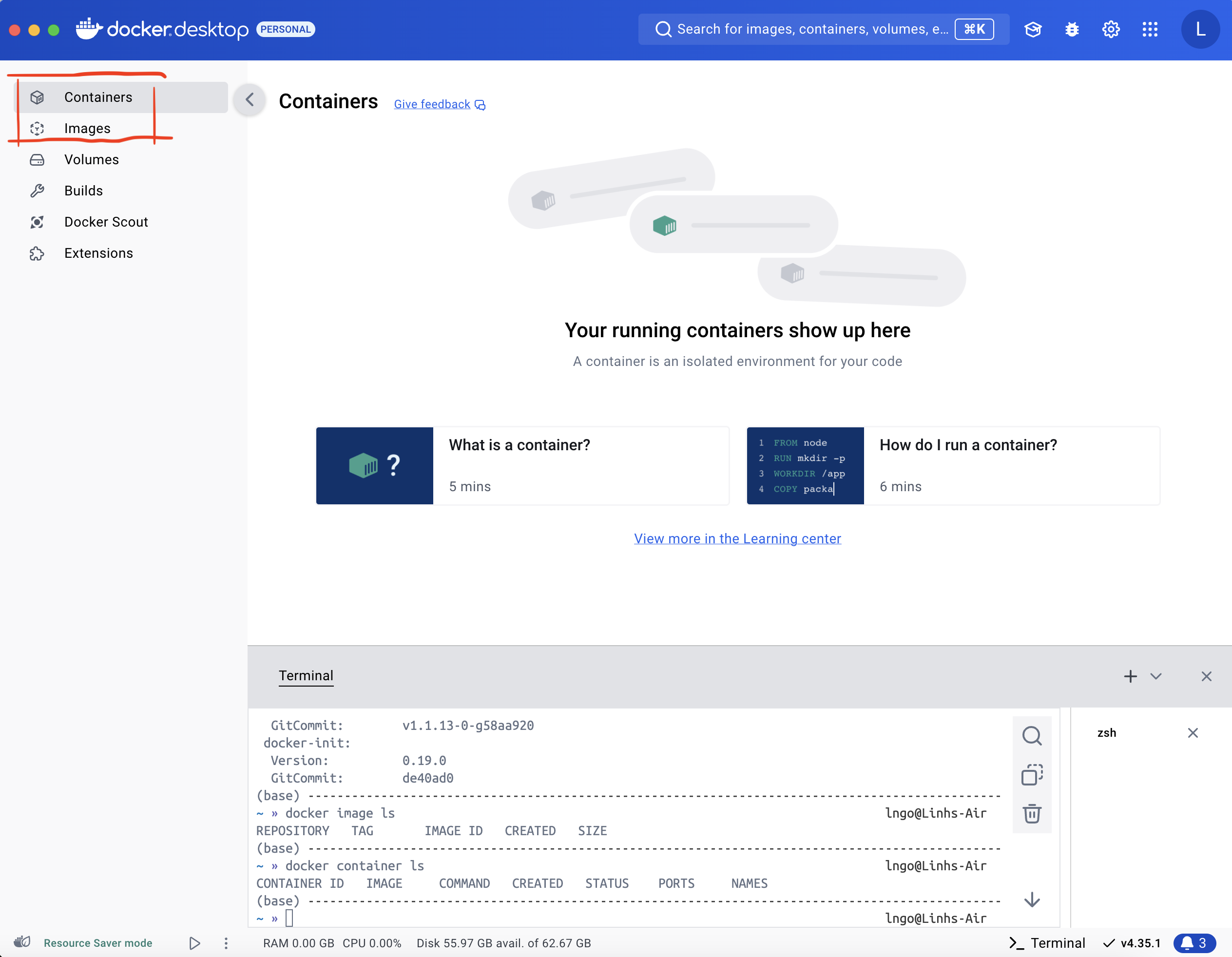Click the Give feedback link
Image resolution: width=1232 pixels, height=957 pixels.
pos(440,104)
